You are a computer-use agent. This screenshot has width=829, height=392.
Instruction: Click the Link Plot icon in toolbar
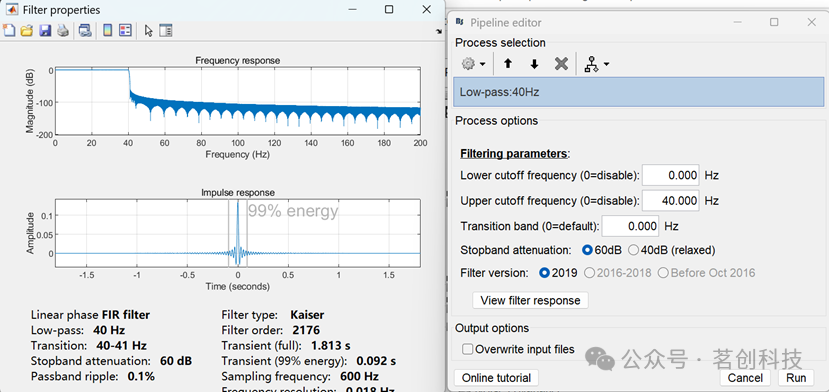pyautogui.click(x=85, y=31)
